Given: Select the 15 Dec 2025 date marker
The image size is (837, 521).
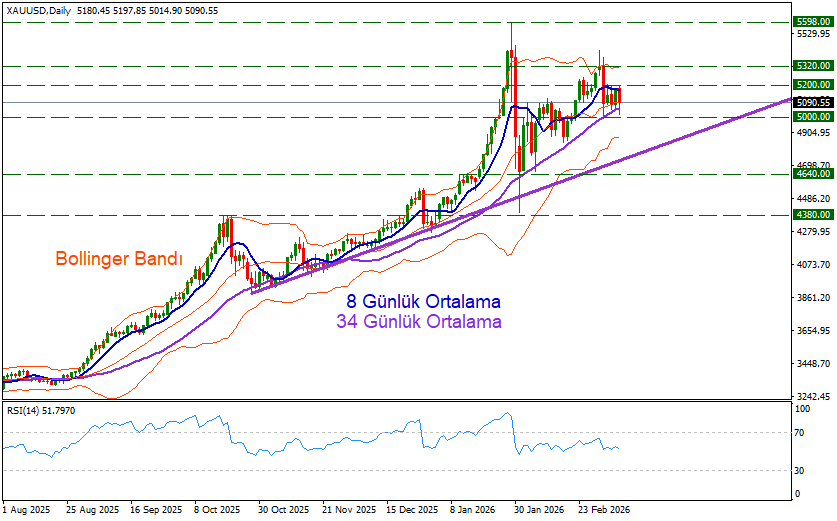Looking at the screenshot, I should 412,509.
